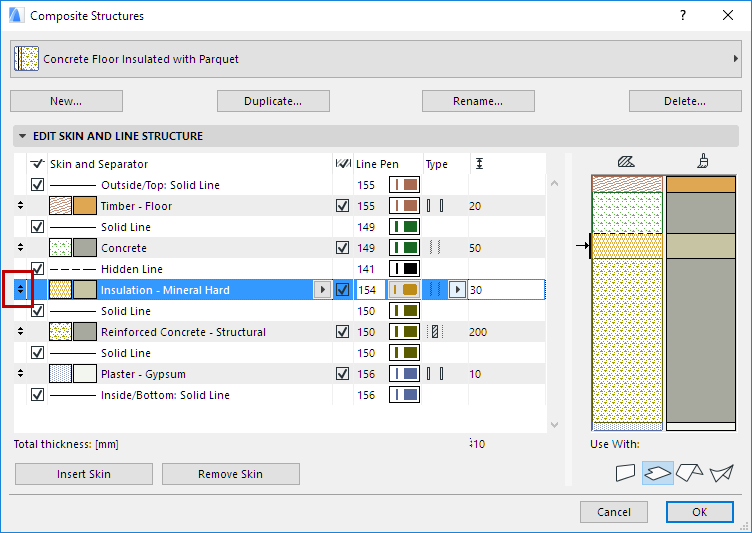Click pen 156 swatch on Plaster - Gypsum row
The height and width of the screenshot is (533, 752).
click(404, 374)
